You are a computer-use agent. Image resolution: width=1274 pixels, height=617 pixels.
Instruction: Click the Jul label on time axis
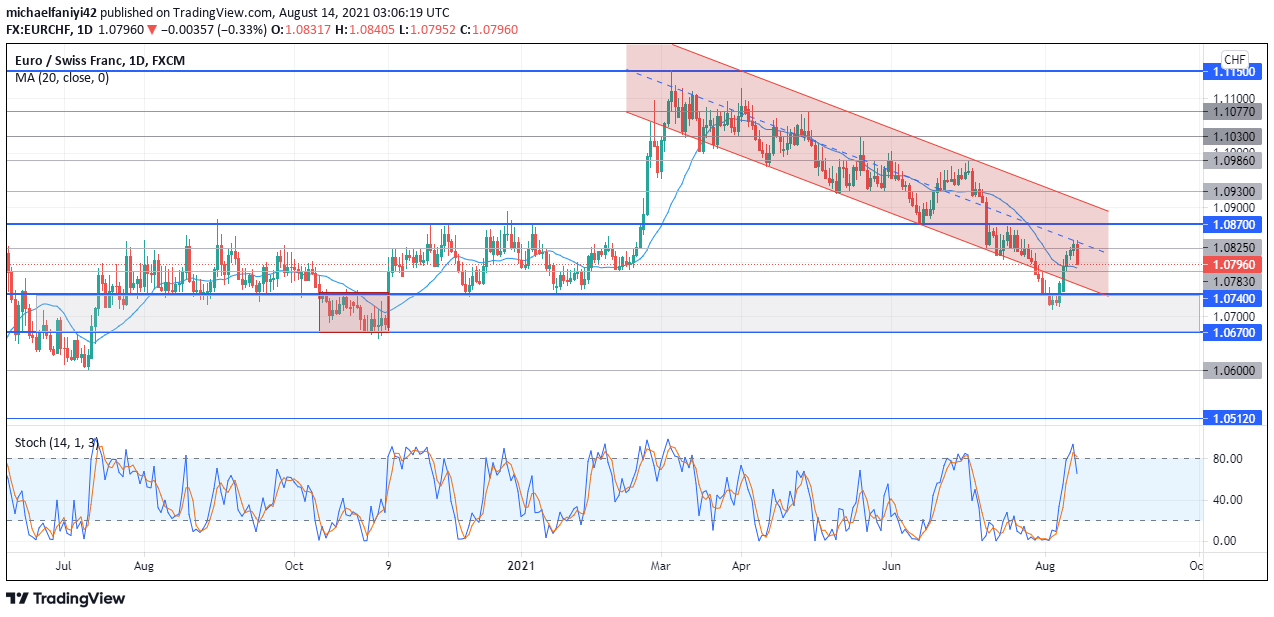pyautogui.click(x=65, y=566)
